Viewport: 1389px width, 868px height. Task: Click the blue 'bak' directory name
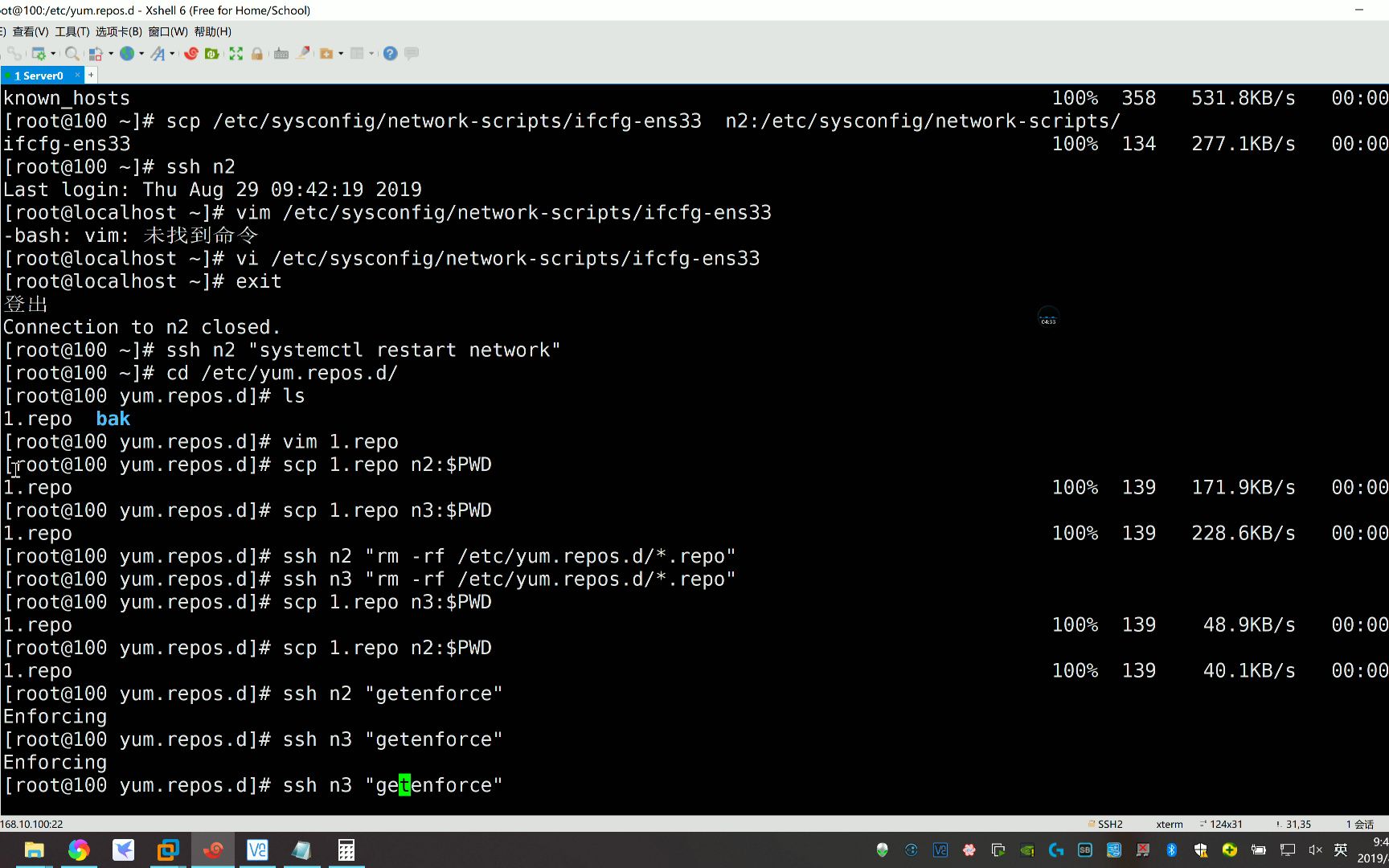113,419
